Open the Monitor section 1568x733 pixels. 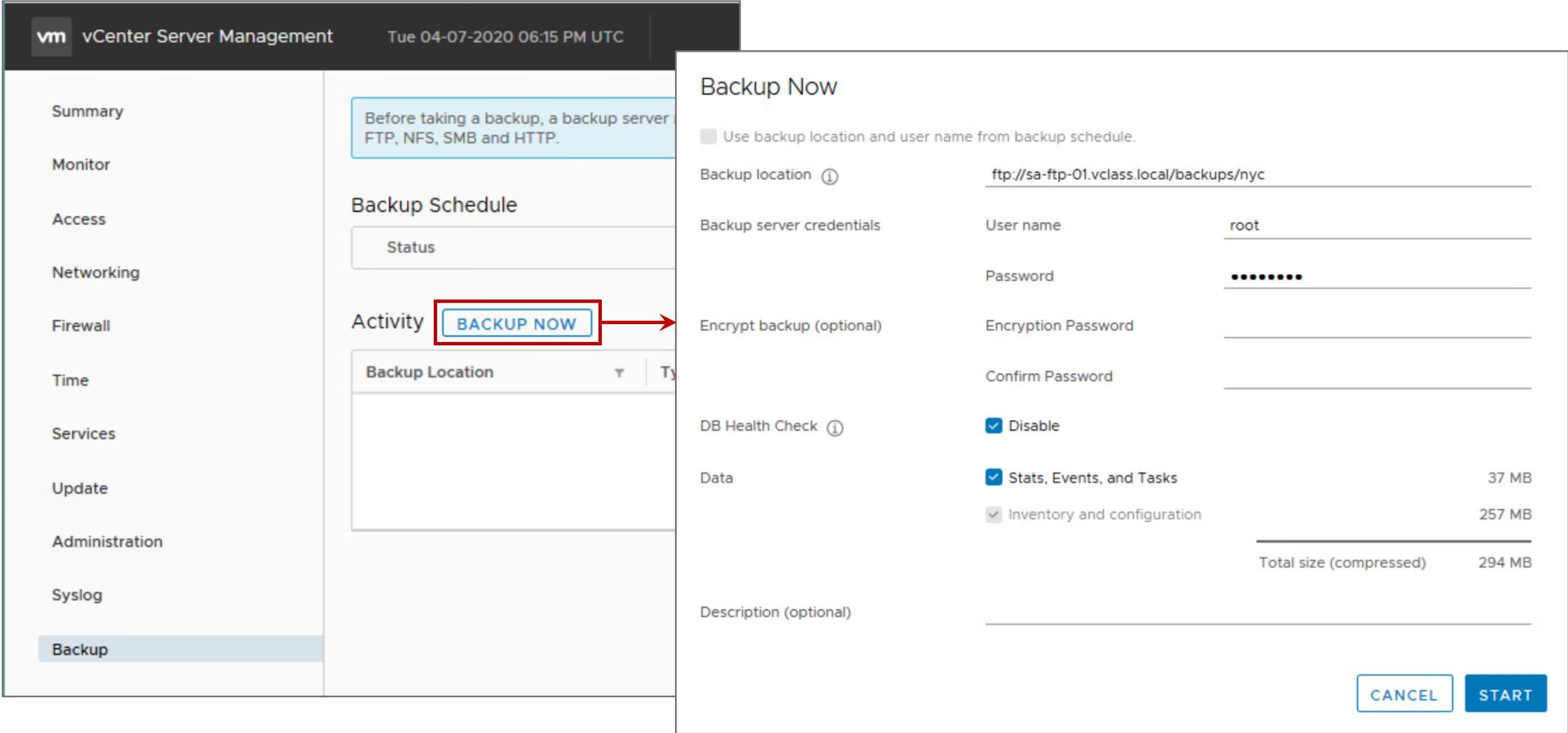pos(81,165)
